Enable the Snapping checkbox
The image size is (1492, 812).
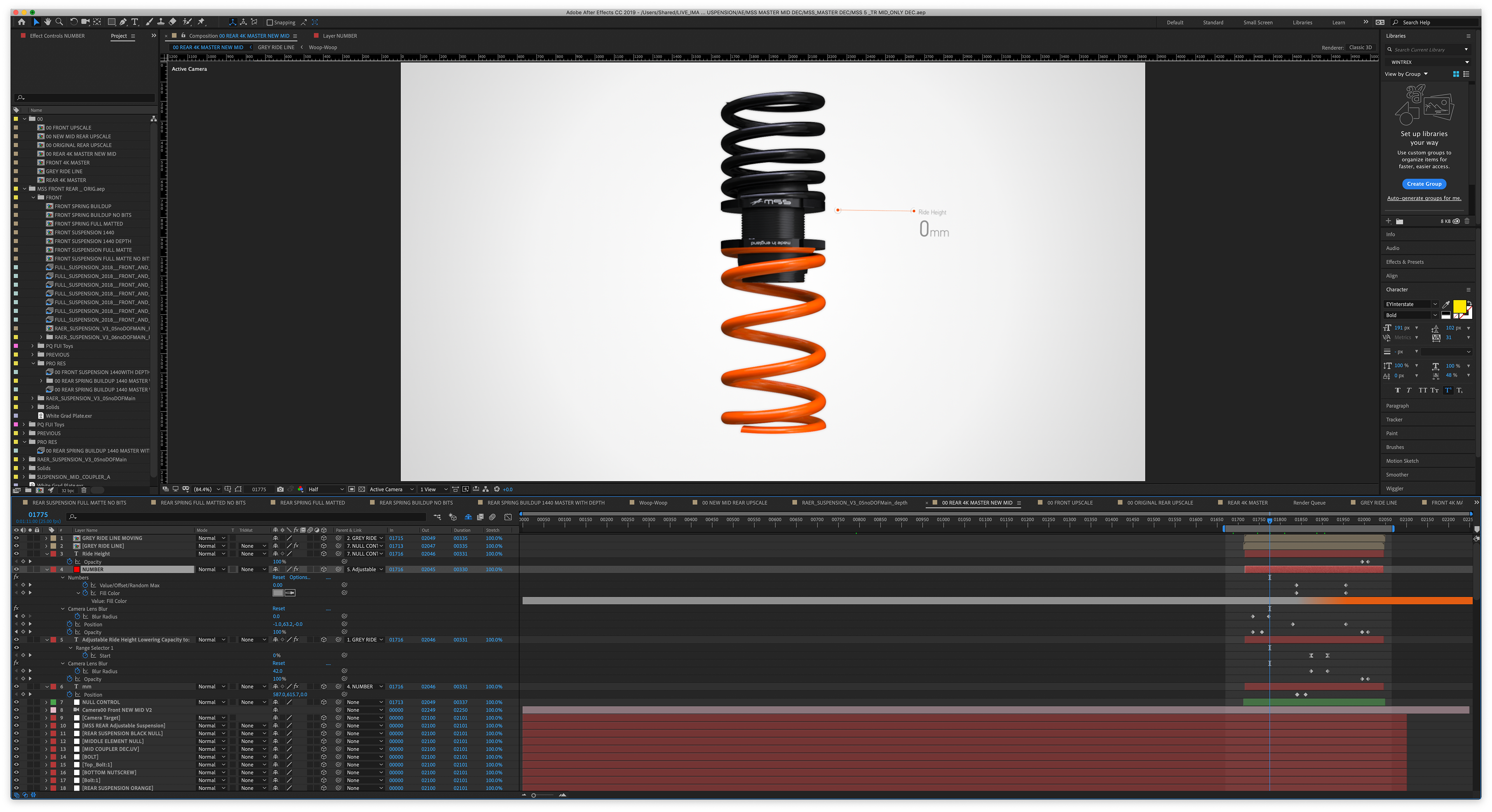click(270, 23)
